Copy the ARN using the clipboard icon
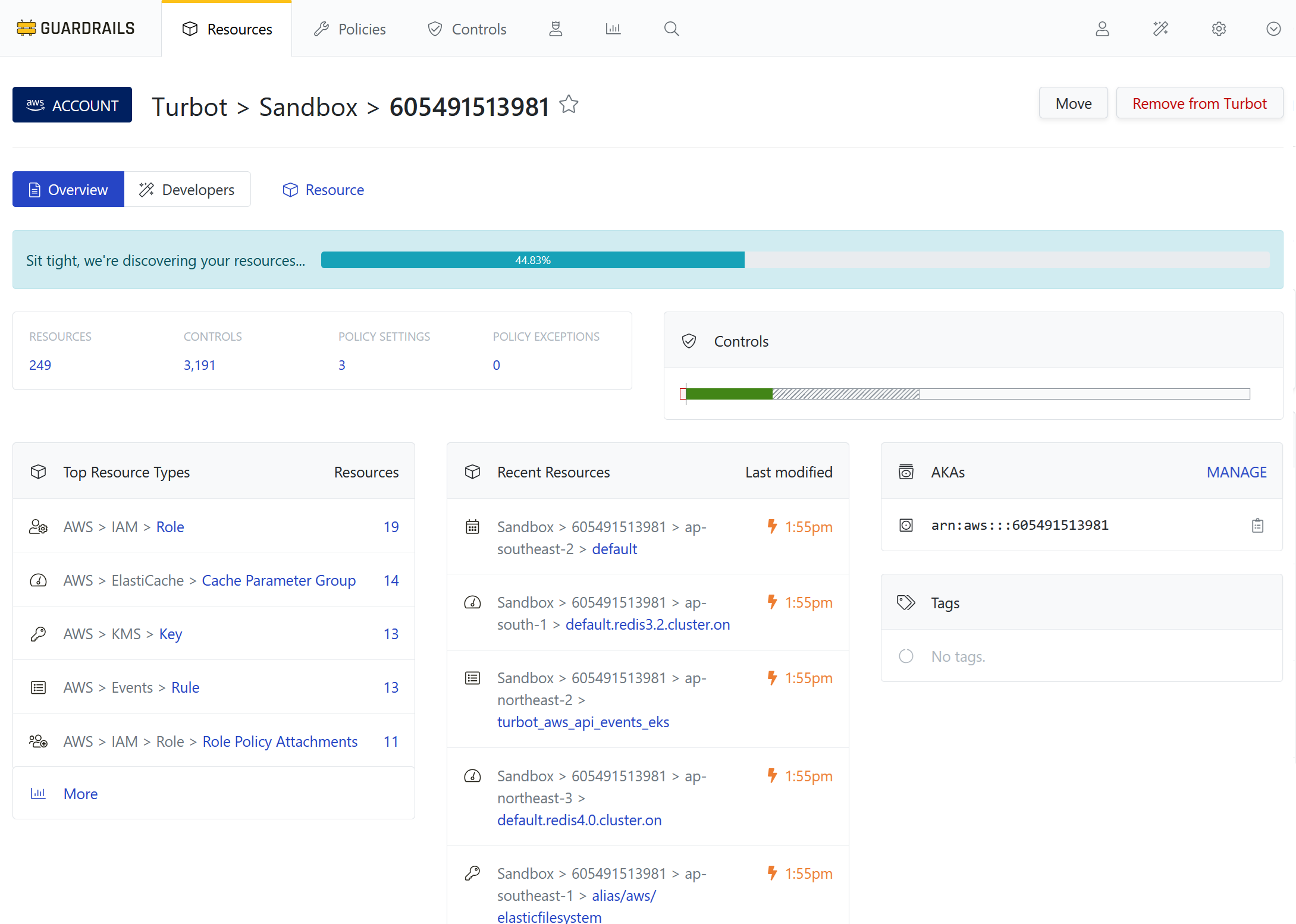The height and width of the screenshot is (924, 1296). [x=1258, y=525]
